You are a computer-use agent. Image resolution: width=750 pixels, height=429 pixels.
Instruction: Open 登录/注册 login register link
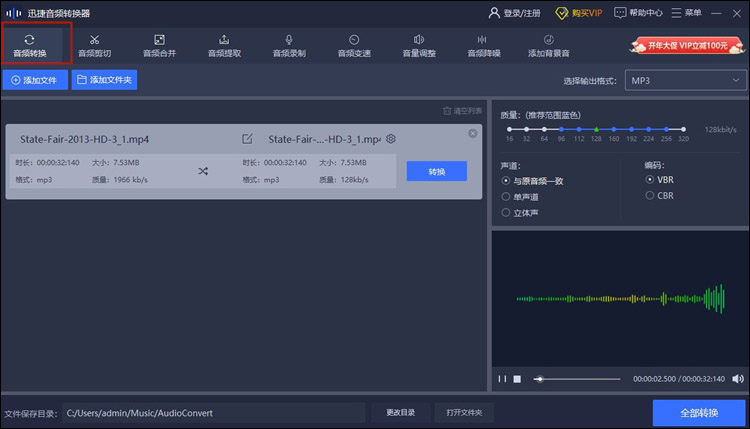point(514,13)
